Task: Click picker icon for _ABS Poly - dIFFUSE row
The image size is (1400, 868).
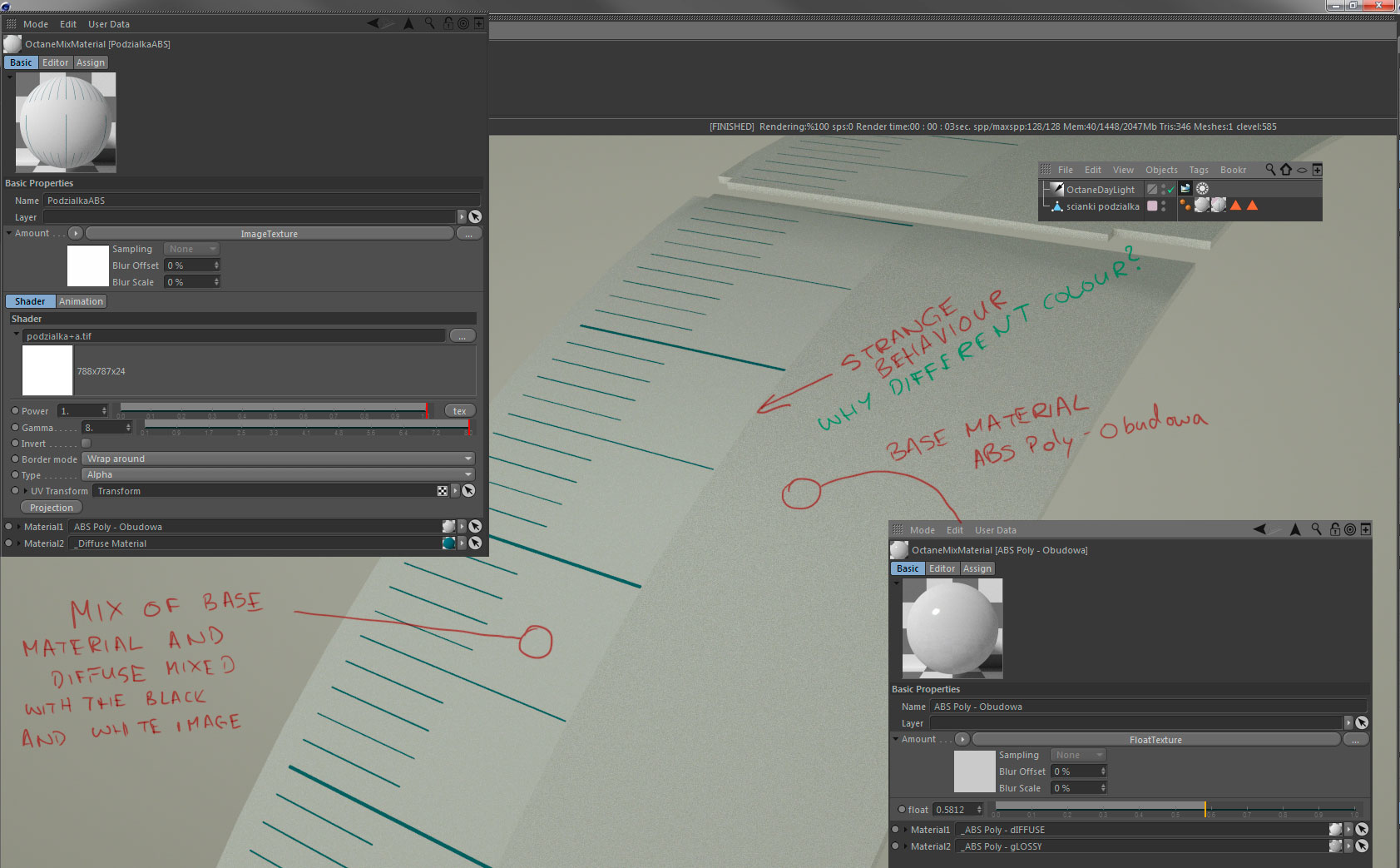Action: [1362, 829]
